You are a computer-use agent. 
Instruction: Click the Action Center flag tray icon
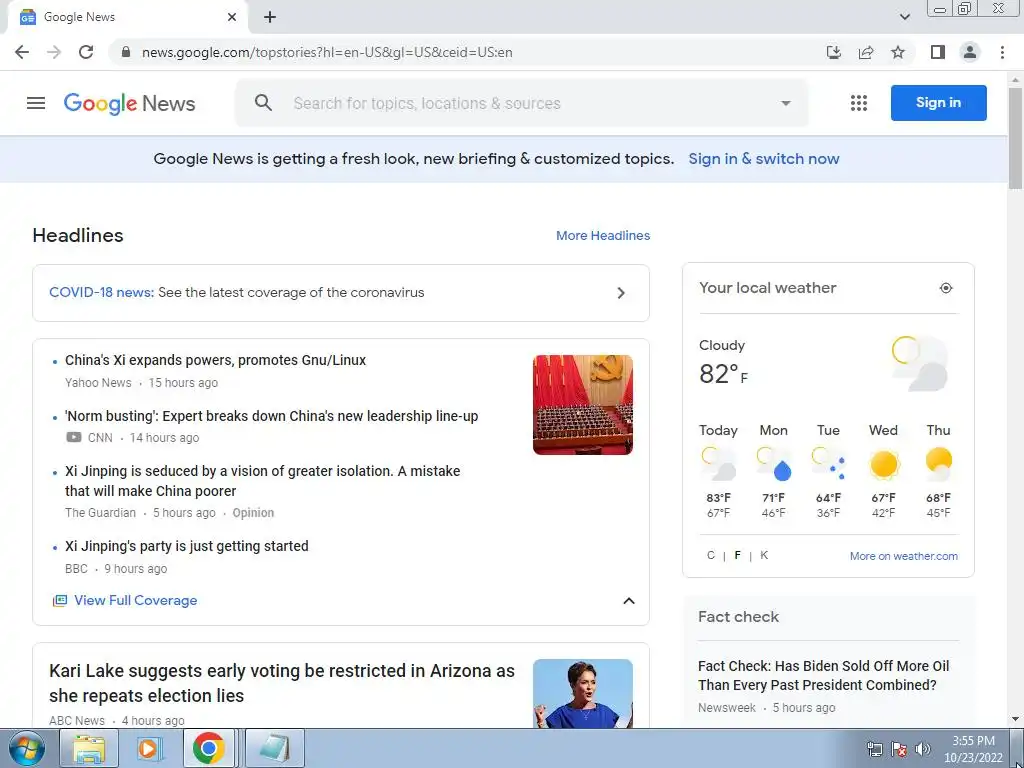point(899,749)
